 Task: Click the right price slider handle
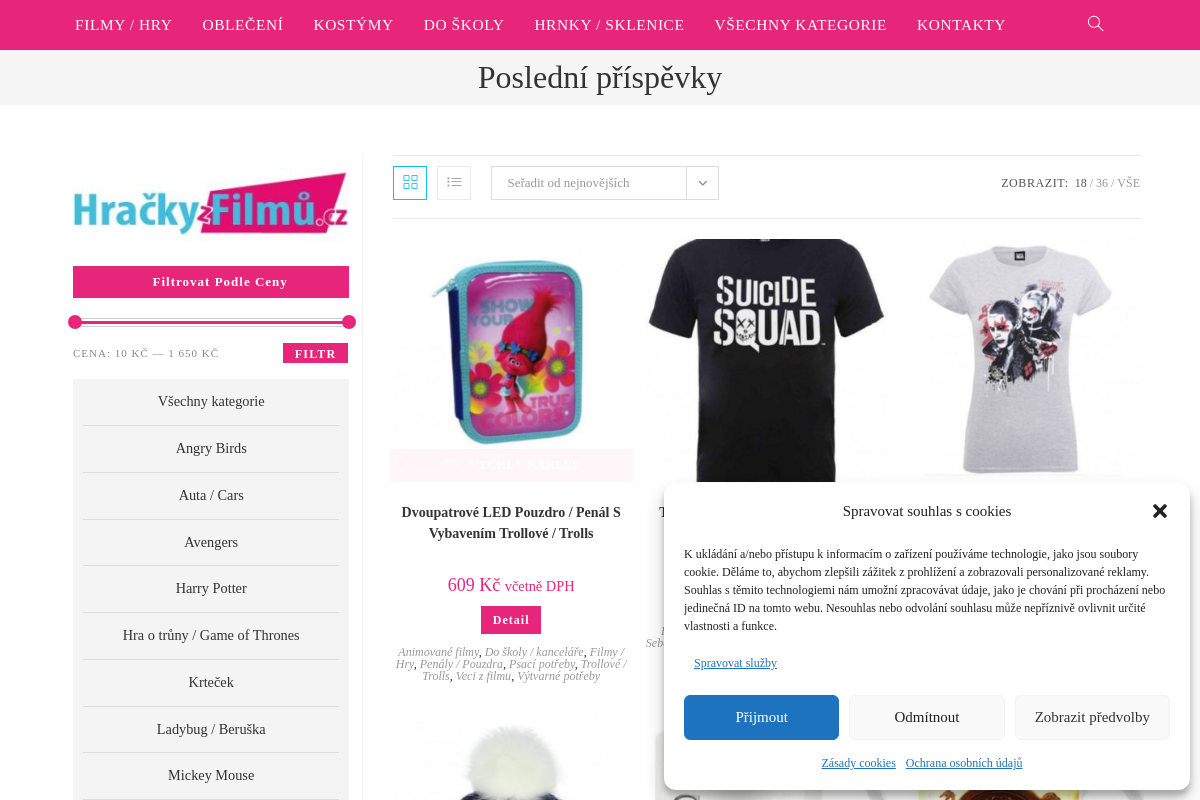(349, 322)
